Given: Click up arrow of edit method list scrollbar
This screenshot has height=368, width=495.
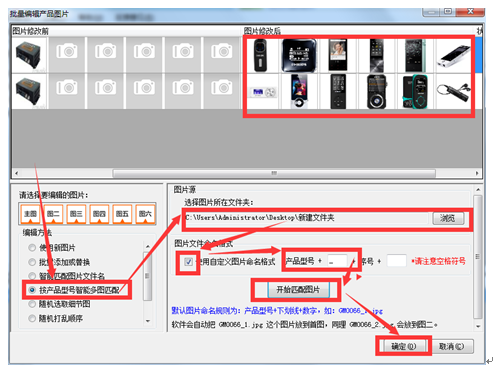Looking at the screenshot, I should (148, 246).
